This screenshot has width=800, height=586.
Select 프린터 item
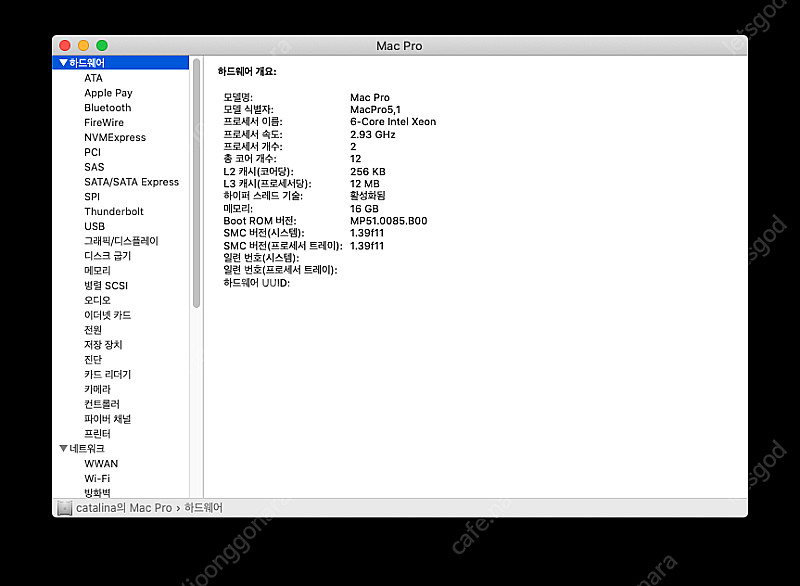tap(97, 433)
